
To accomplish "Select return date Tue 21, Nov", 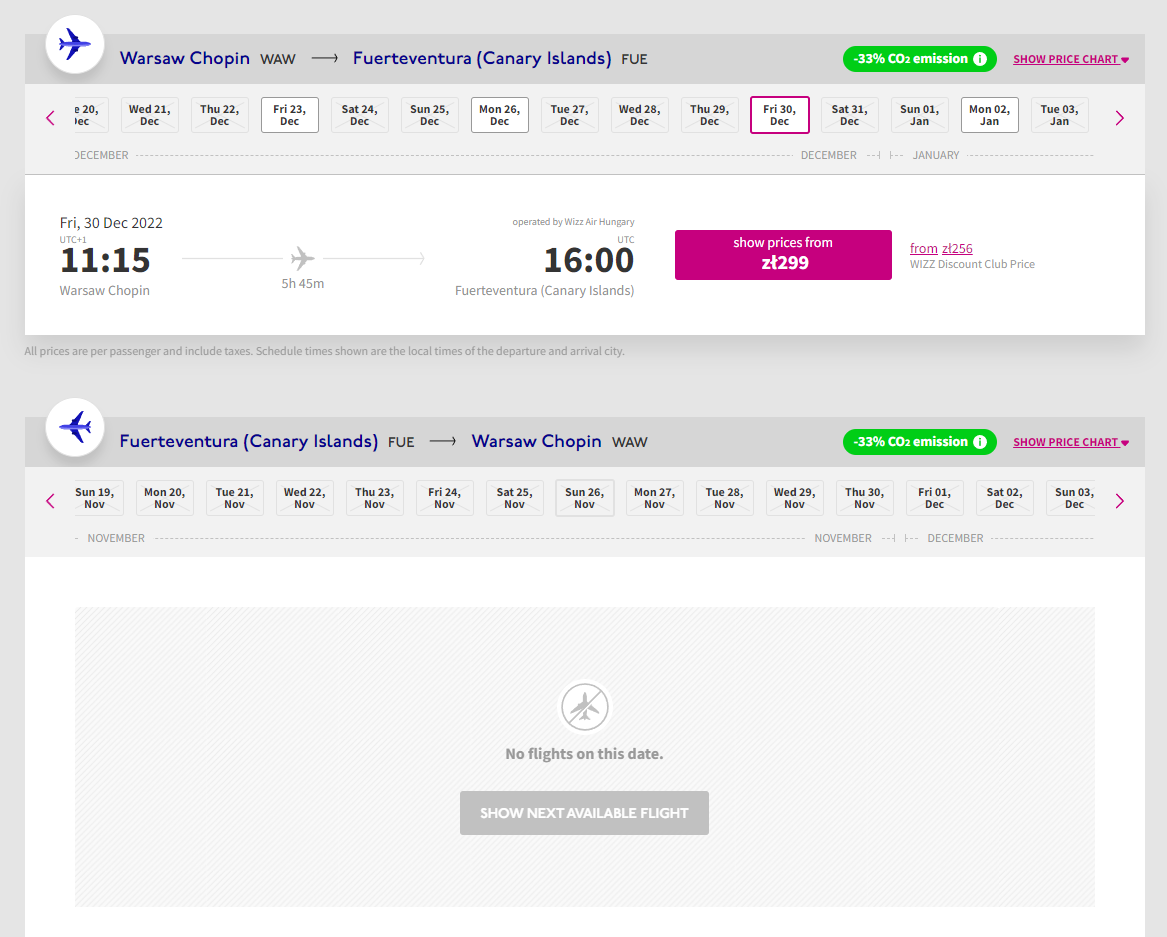I will click(x=234, y=499).
